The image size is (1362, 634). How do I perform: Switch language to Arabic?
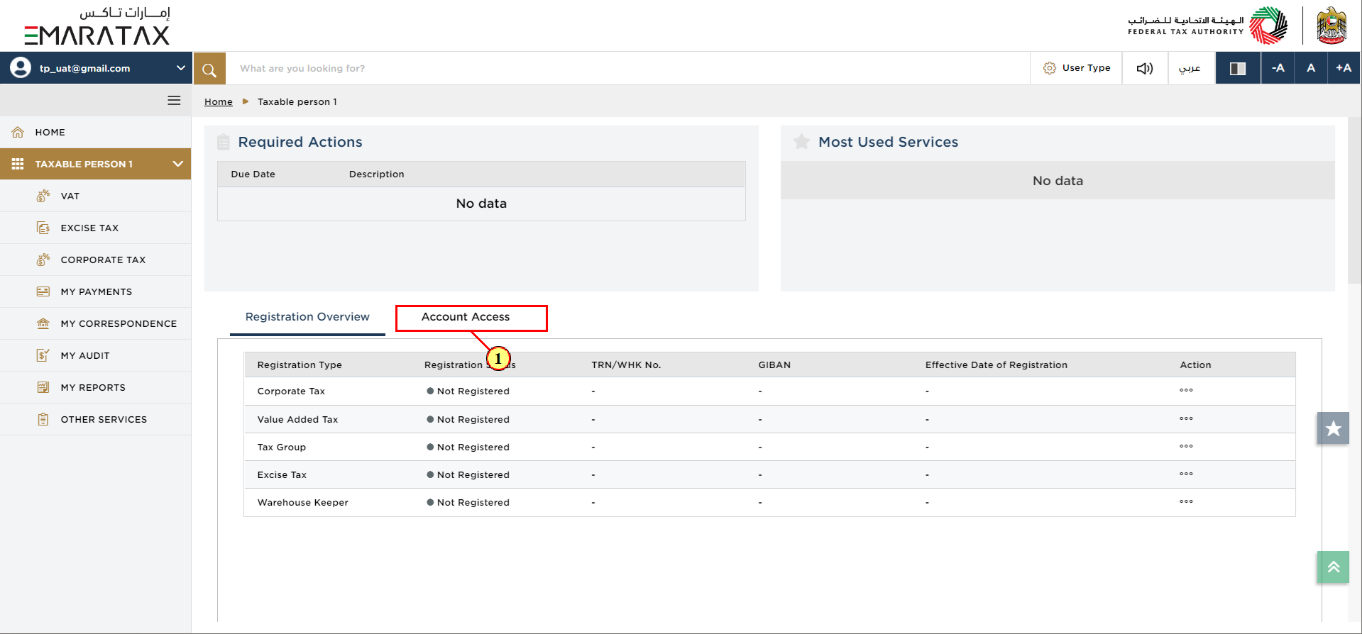pos(1190,68)
